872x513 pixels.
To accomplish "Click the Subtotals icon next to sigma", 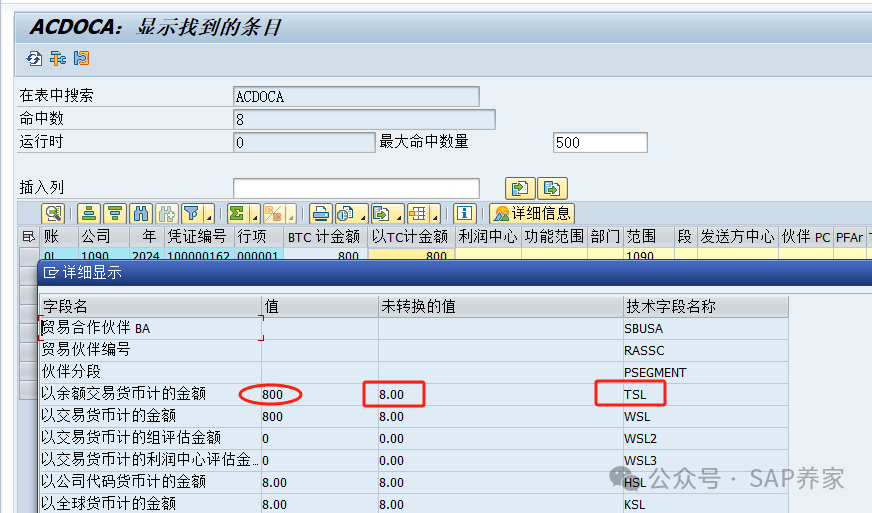I will point(274,214).
